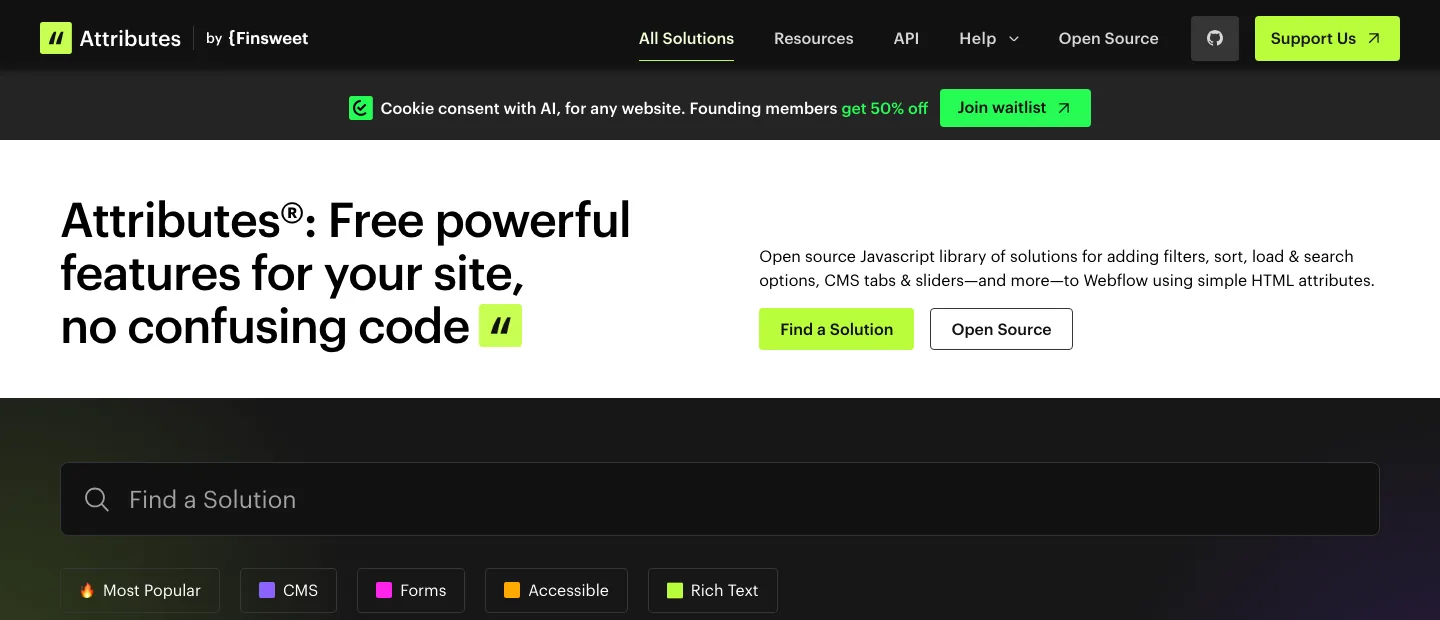
Task: Filter by Rich Text category
Action: click(713, 590)
